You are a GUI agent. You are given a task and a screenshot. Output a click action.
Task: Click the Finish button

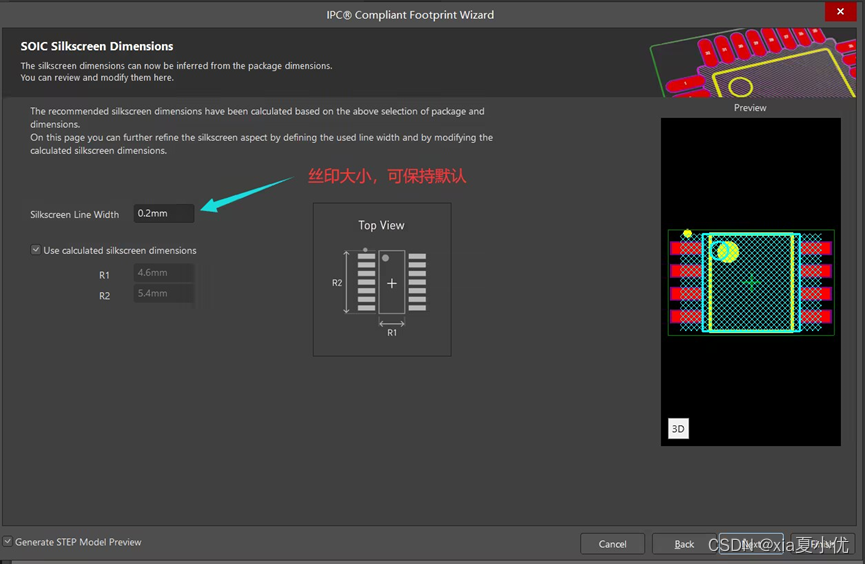[823, 544]
